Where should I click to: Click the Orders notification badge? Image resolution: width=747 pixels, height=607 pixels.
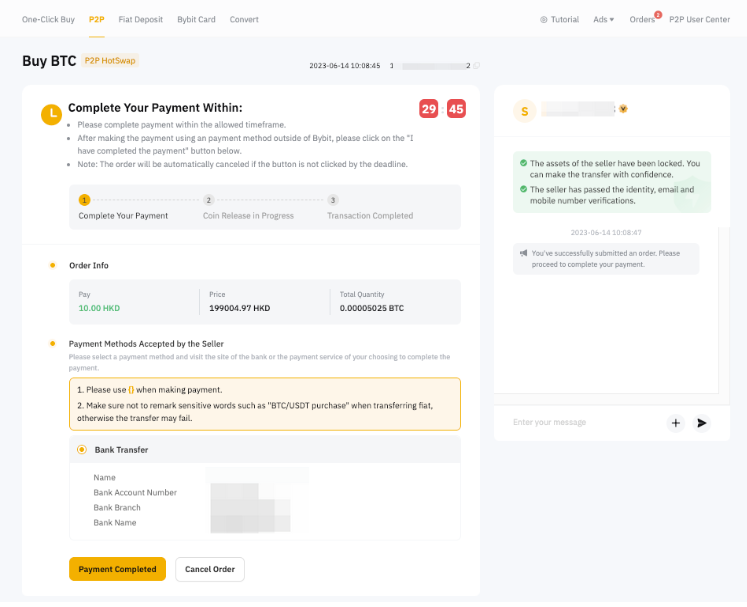(x=657, y=15)
